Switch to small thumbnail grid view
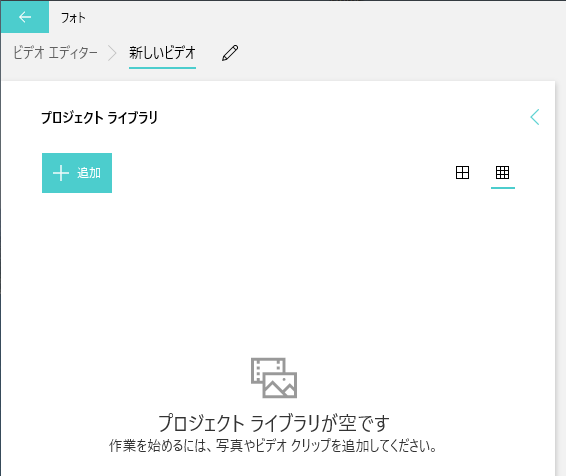 502,173
